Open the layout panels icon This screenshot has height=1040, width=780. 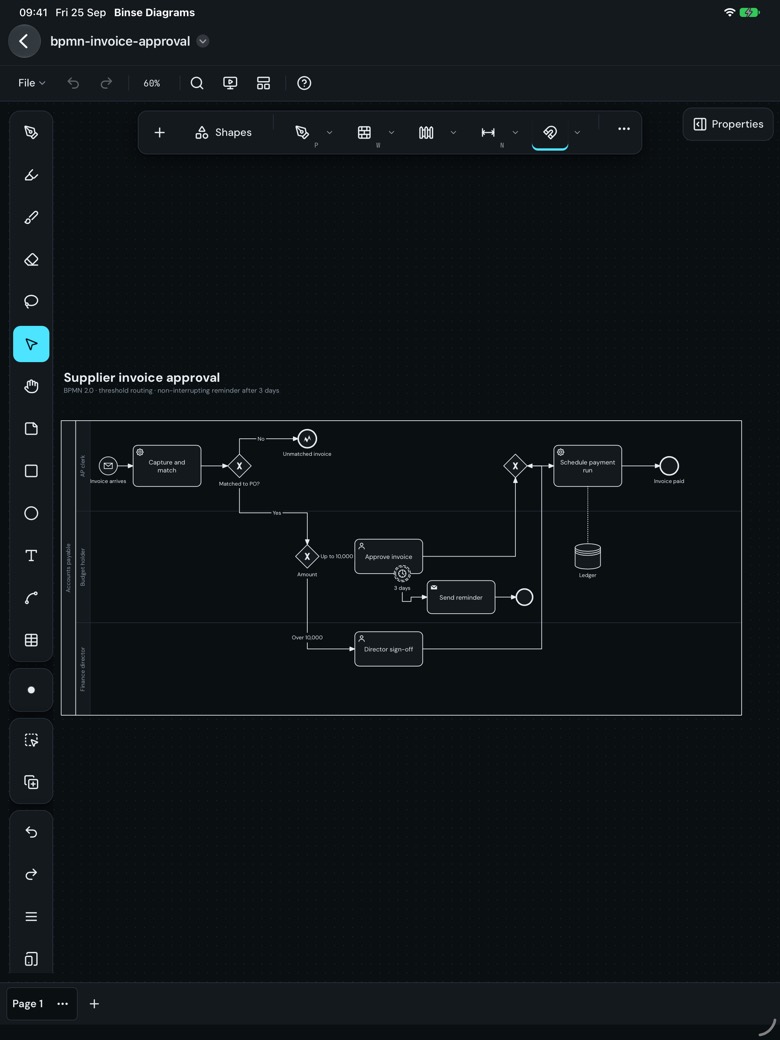pos(263,83)
